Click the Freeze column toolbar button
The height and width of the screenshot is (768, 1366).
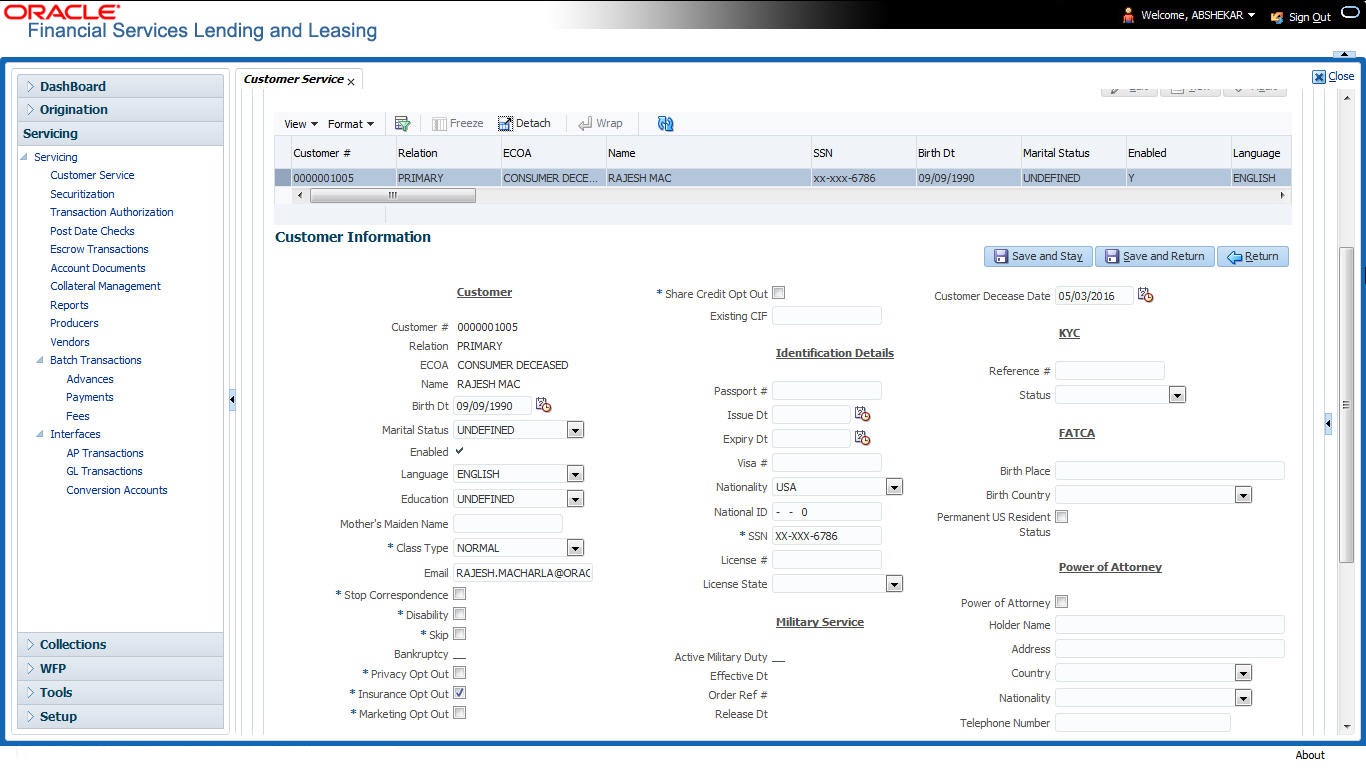(x=458, y=123)
